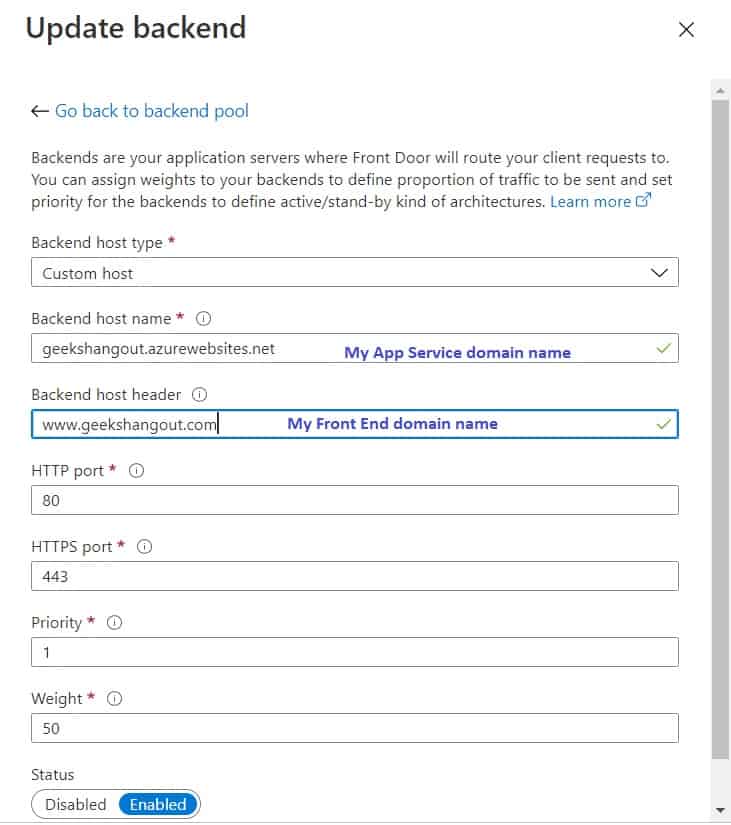Click the Custom host dropdown chevron
The height and width of the screenshot is (825, 731).
click(x=659, y=273)
